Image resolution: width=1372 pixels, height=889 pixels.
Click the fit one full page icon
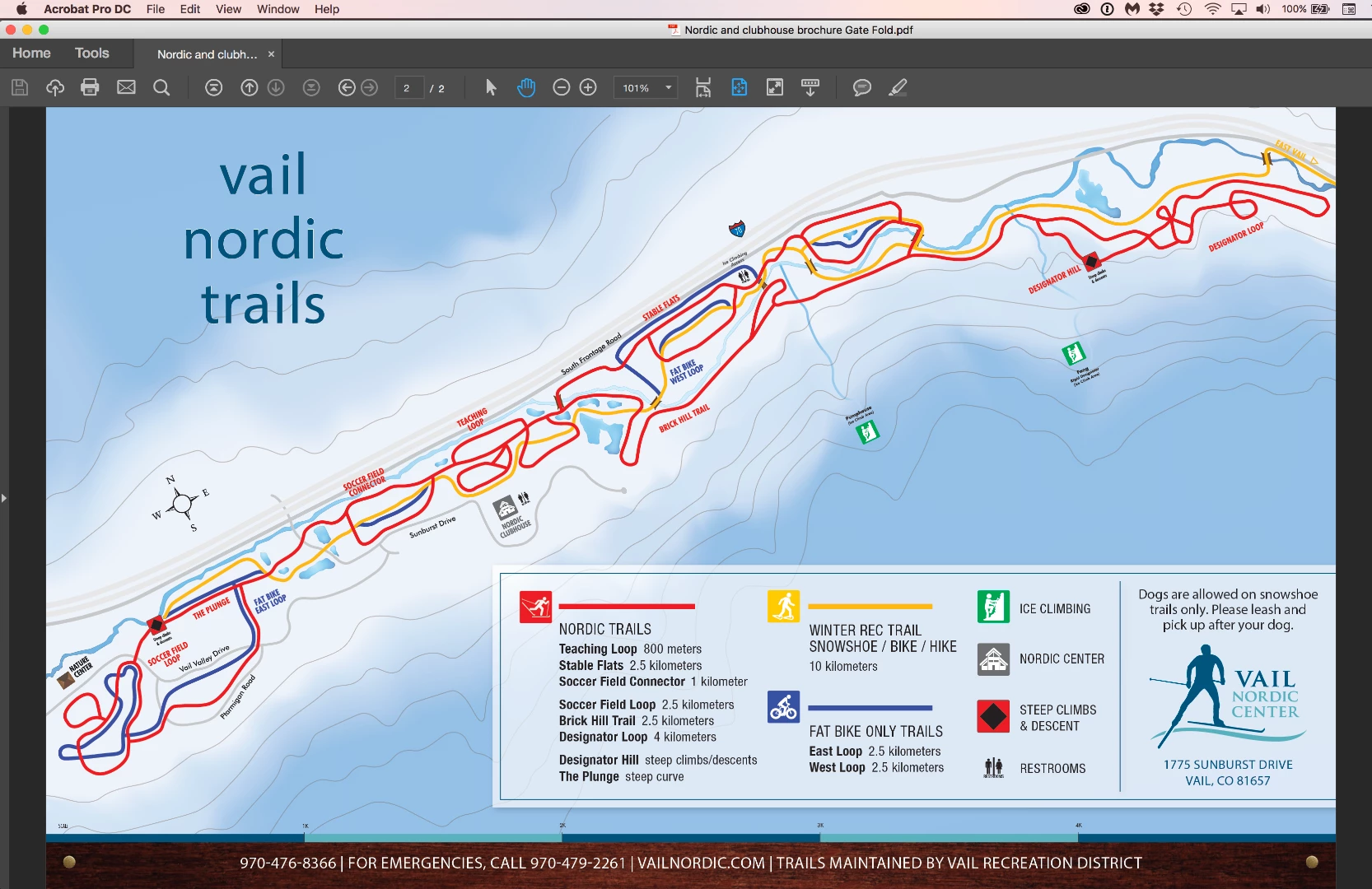coord(739,87)
